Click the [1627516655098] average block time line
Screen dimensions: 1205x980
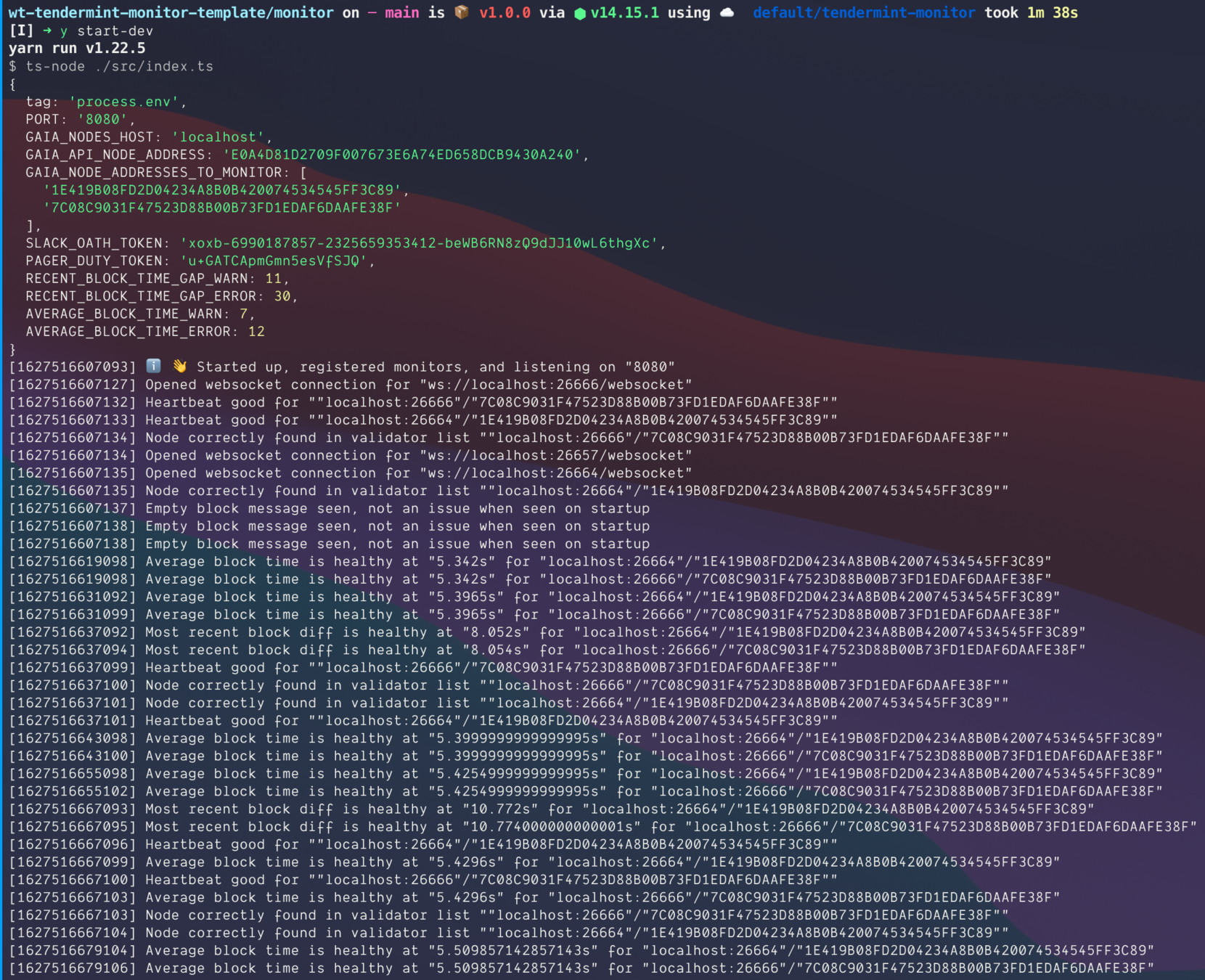click(586, 774)
